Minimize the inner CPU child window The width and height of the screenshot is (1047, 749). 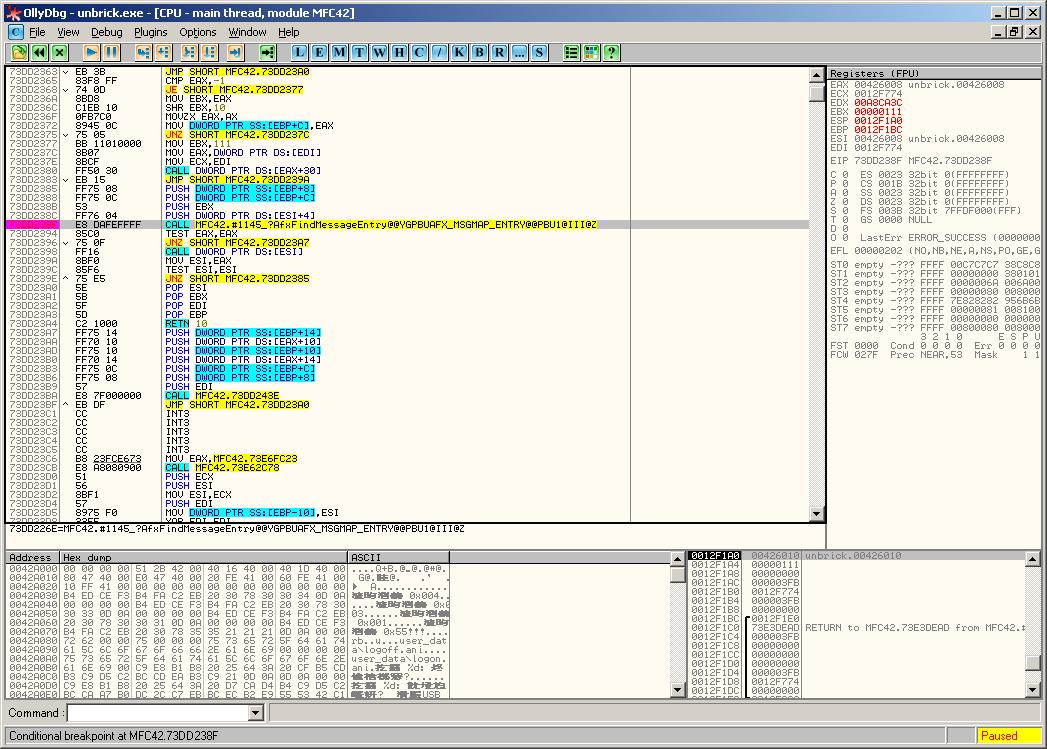point(999,31)
